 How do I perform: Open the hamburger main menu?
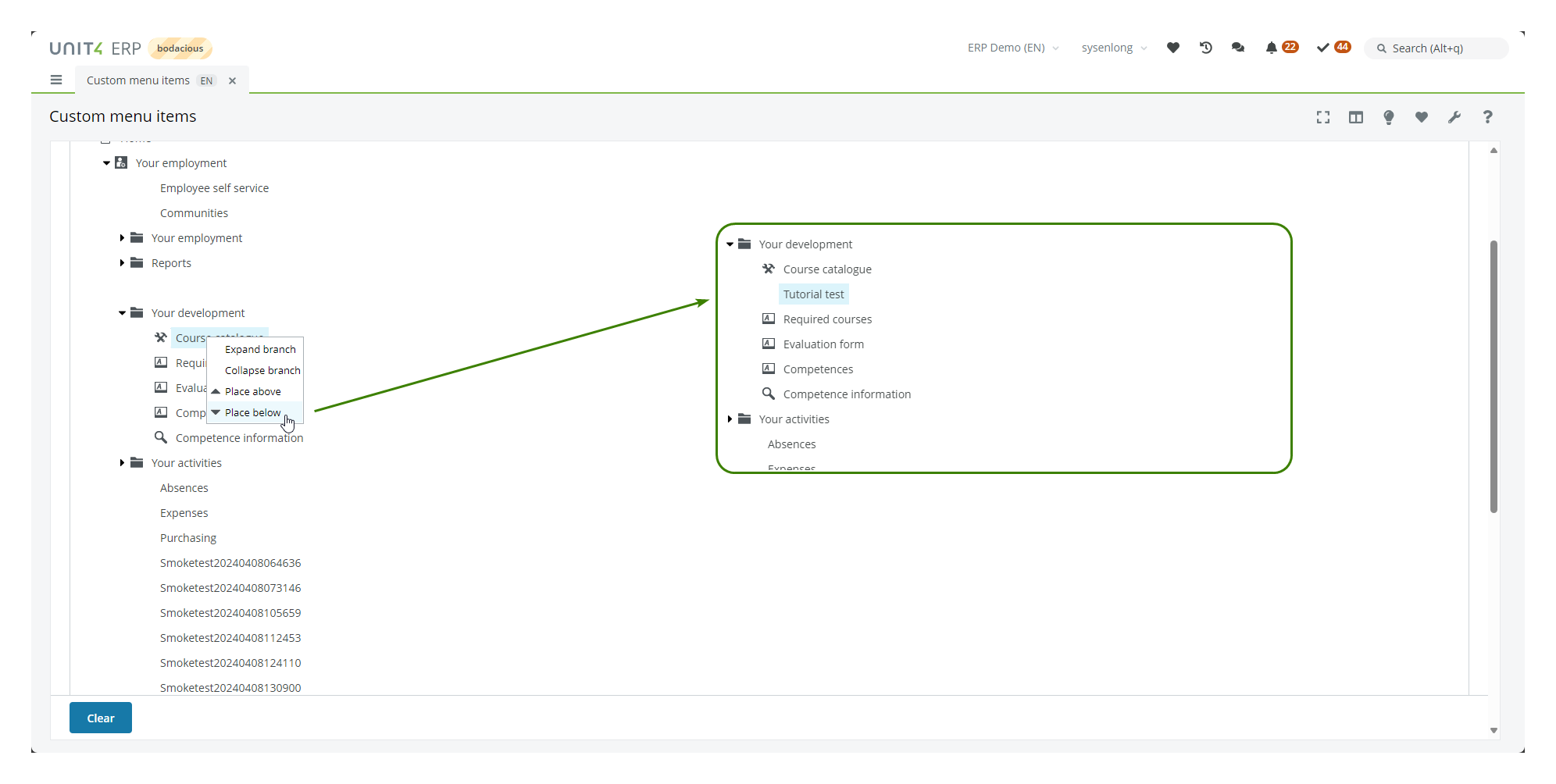[x=56, y=80]
